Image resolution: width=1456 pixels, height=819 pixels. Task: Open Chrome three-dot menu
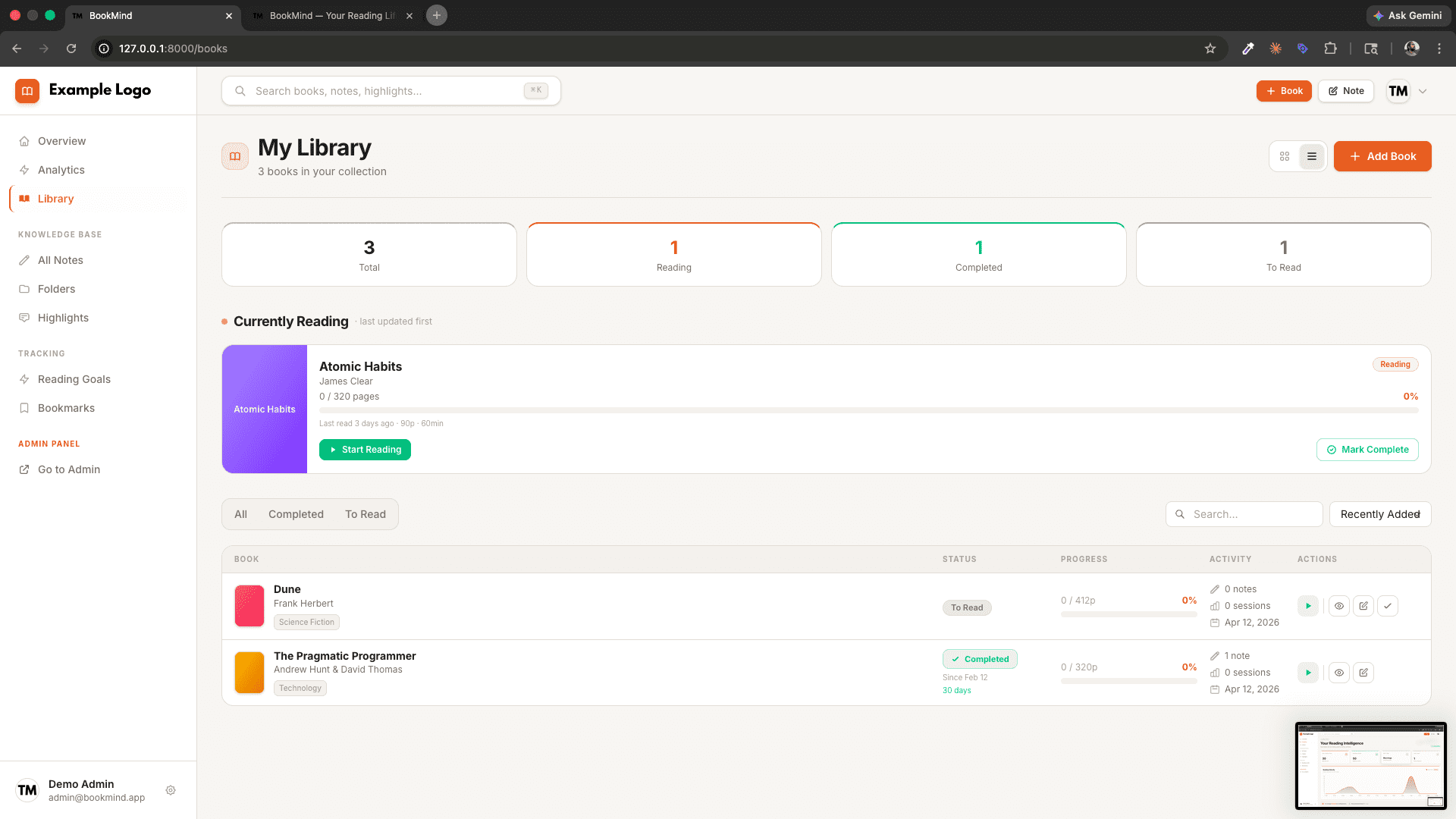click(1439, 49)
